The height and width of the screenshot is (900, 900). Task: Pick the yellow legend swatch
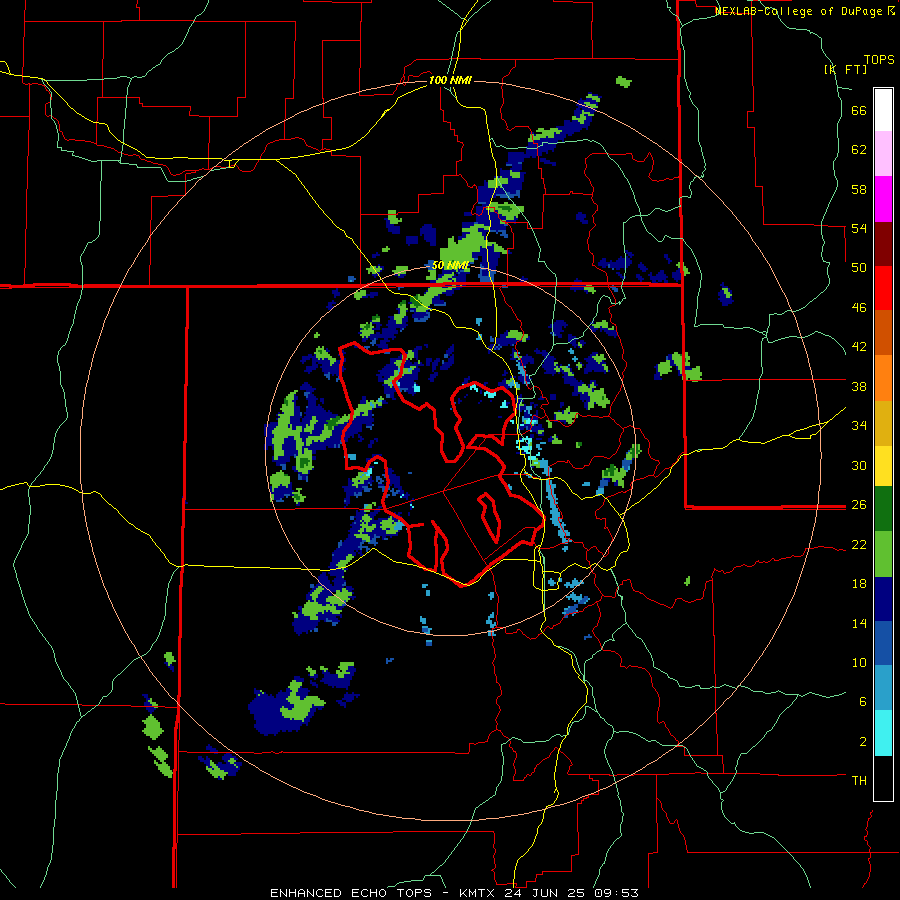coord(883,465)
